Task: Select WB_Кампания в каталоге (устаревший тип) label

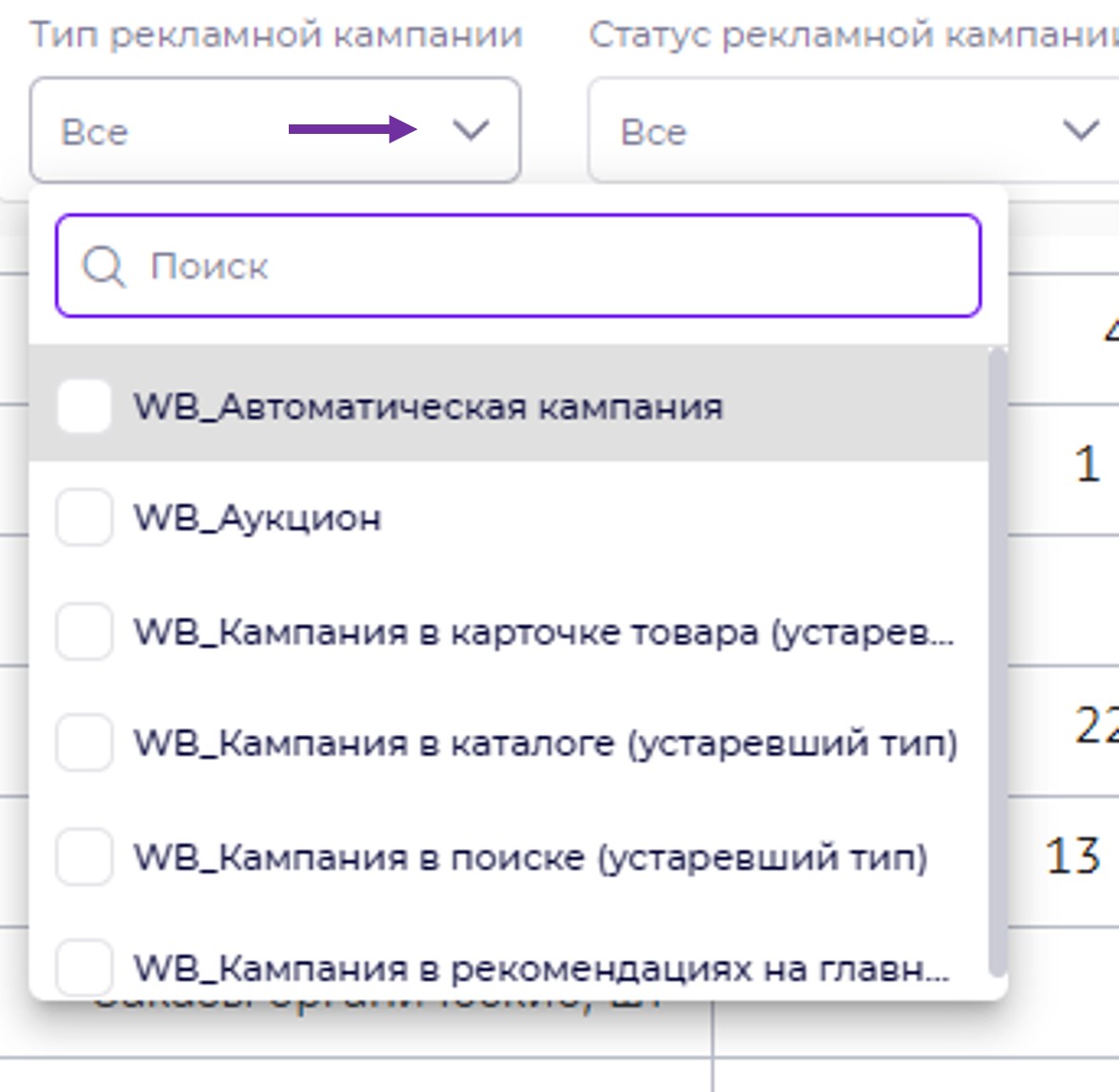Action: click(x=545, y=744)
